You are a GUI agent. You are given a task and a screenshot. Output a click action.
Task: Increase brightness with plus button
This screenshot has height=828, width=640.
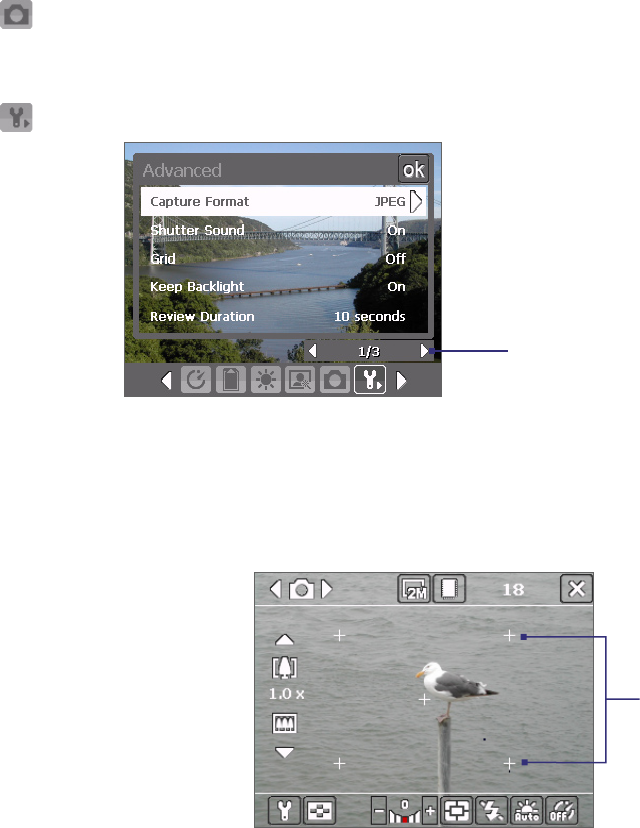(430, 810)
